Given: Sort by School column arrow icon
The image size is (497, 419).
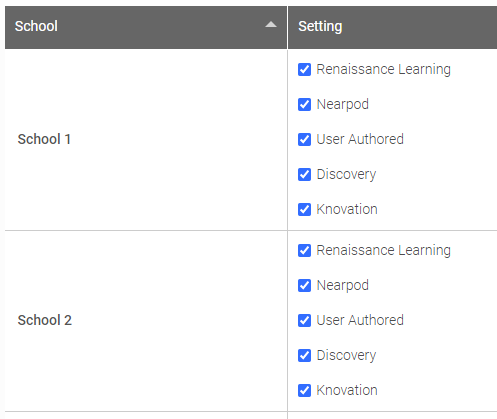Looking at the screenshot, I should (271, 25).
